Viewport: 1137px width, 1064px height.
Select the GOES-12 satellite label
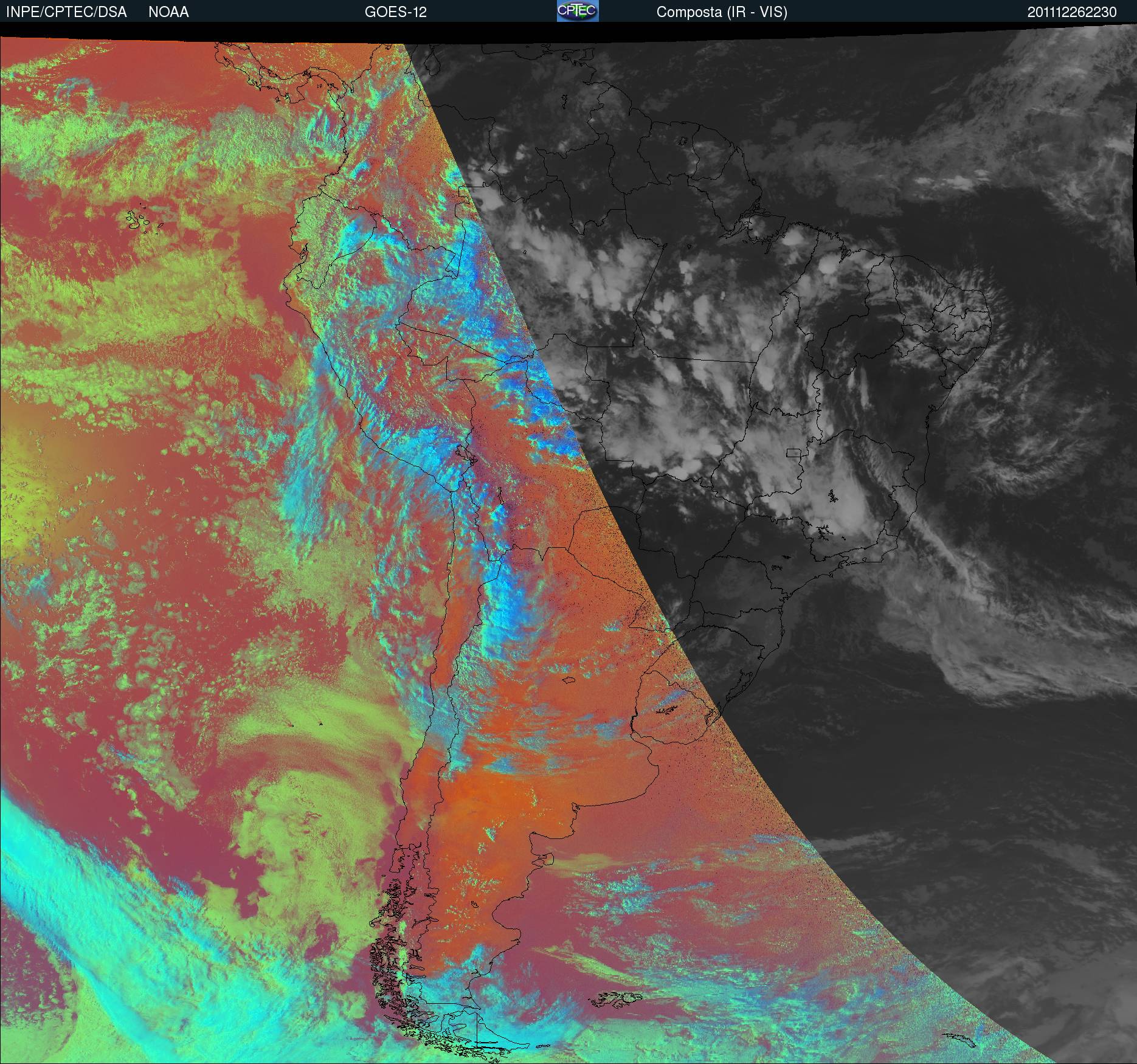tap(396, 12)
